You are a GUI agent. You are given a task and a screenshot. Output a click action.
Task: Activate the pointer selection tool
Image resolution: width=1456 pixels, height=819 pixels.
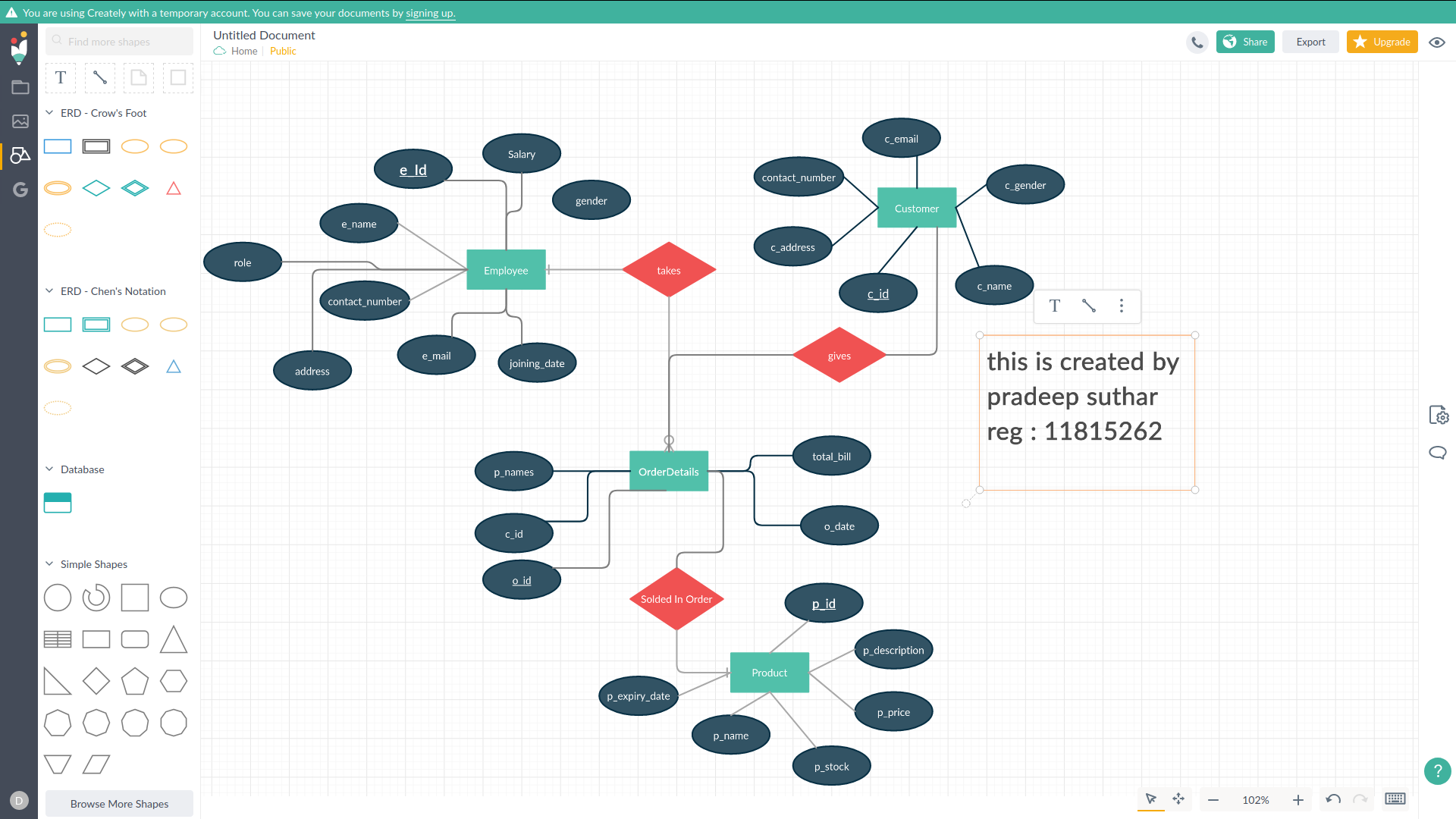1151,799
